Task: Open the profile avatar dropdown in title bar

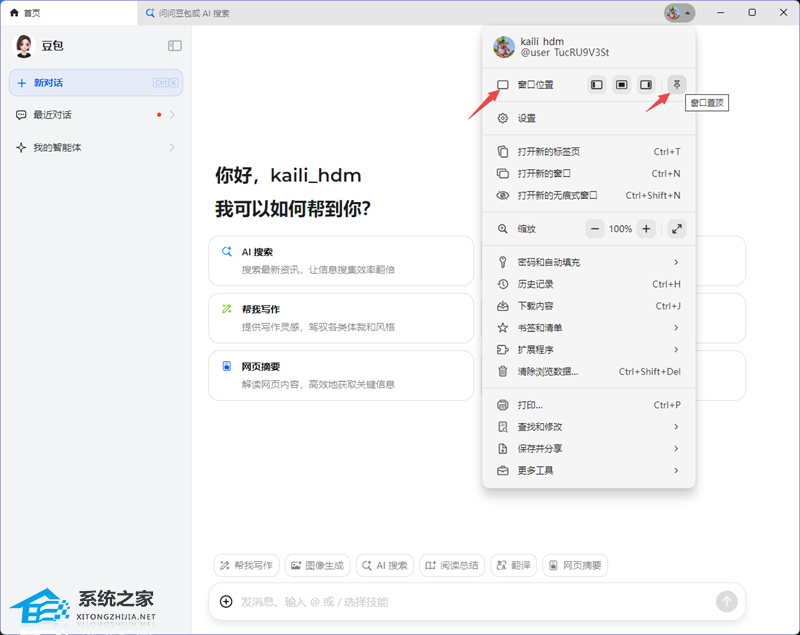Action: pos(679,13)
